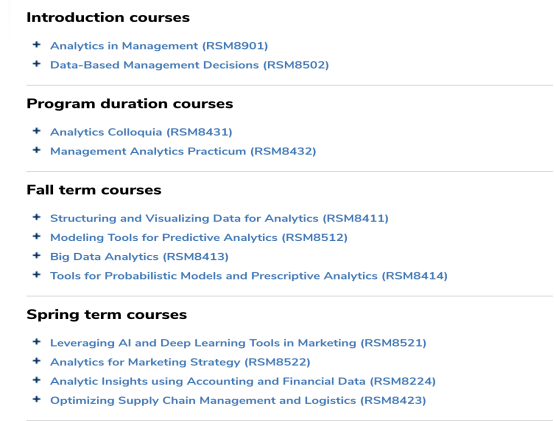Open Analytics Colloquia (RSM8431) course link
554x421 pixels.
141,132
